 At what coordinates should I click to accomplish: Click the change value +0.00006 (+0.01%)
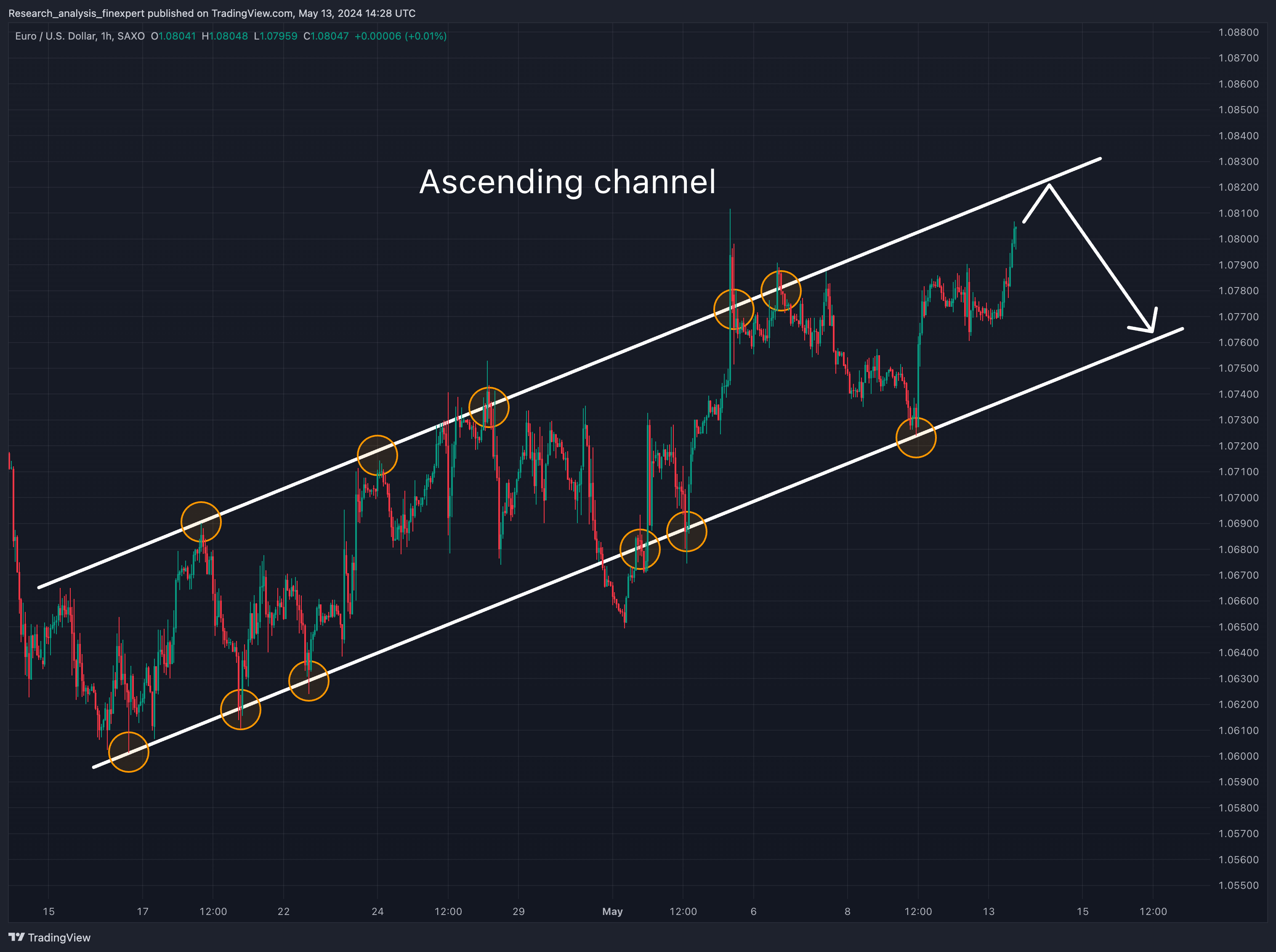click(x=400, y=36)
